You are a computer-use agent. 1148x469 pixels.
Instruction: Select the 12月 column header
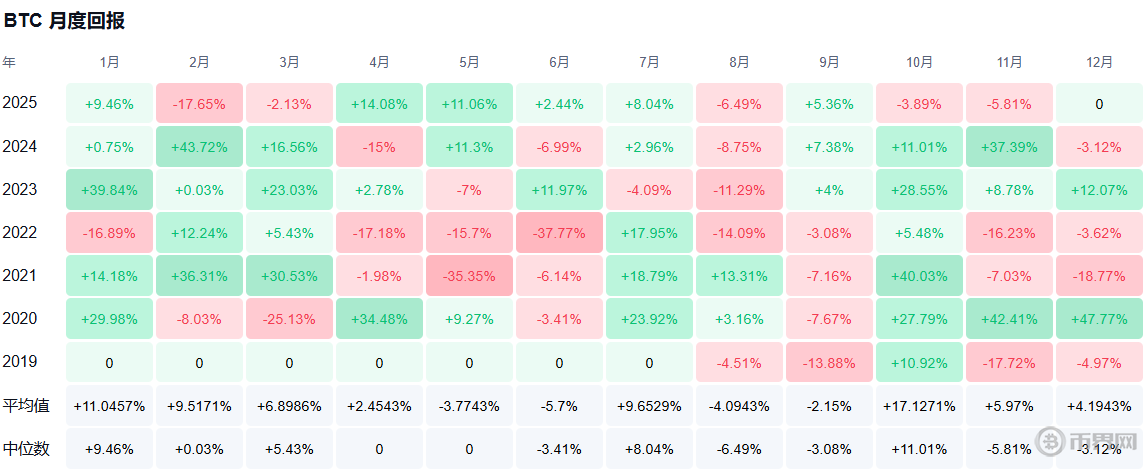1099,63
